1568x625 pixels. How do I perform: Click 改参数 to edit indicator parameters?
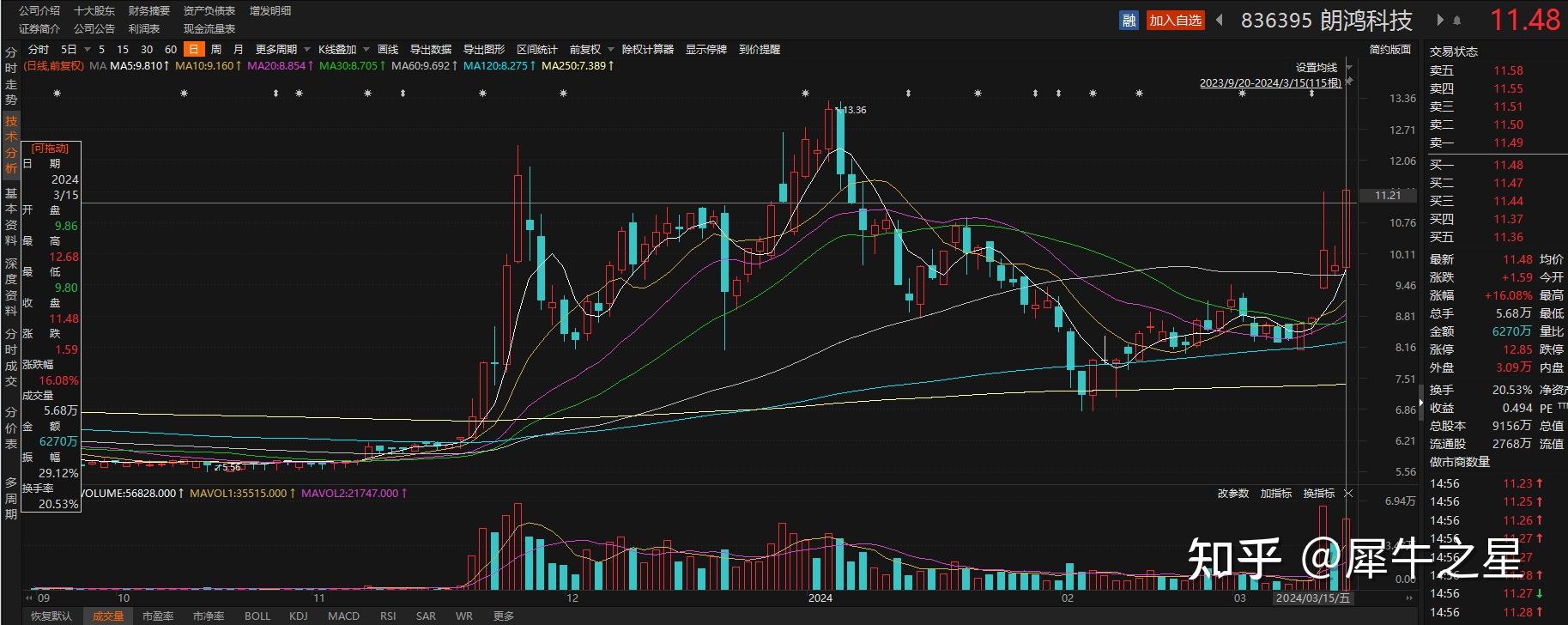click(1233, 494)
